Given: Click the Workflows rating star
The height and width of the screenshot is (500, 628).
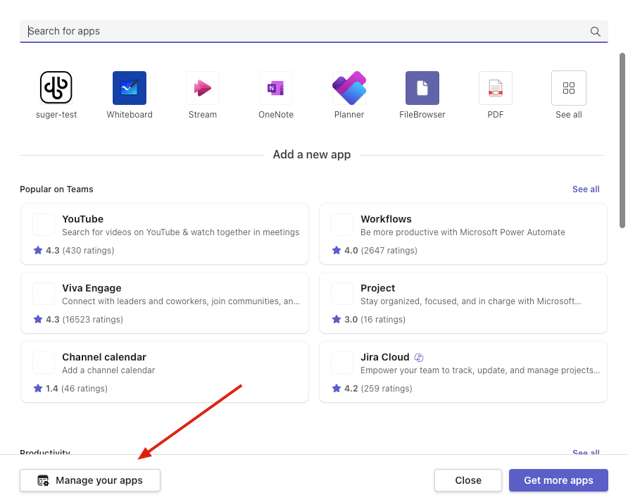Looking at the screenshot, I should 336,250.
